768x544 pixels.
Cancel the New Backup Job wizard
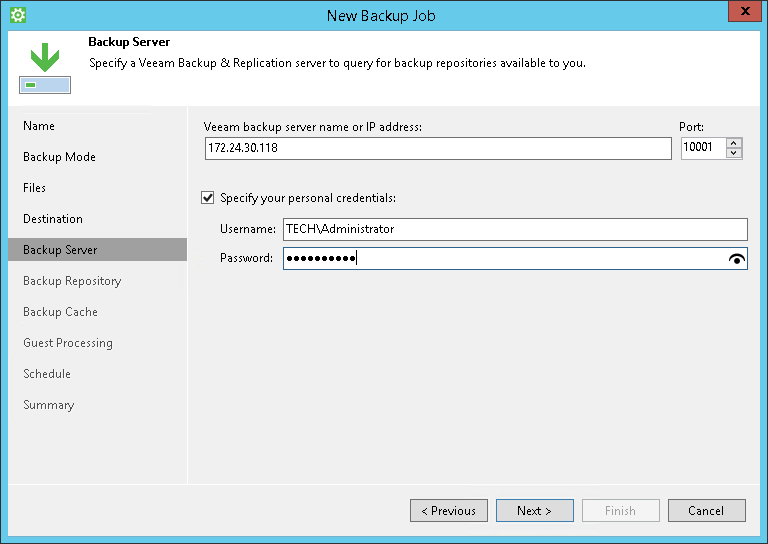click(706, 511)
